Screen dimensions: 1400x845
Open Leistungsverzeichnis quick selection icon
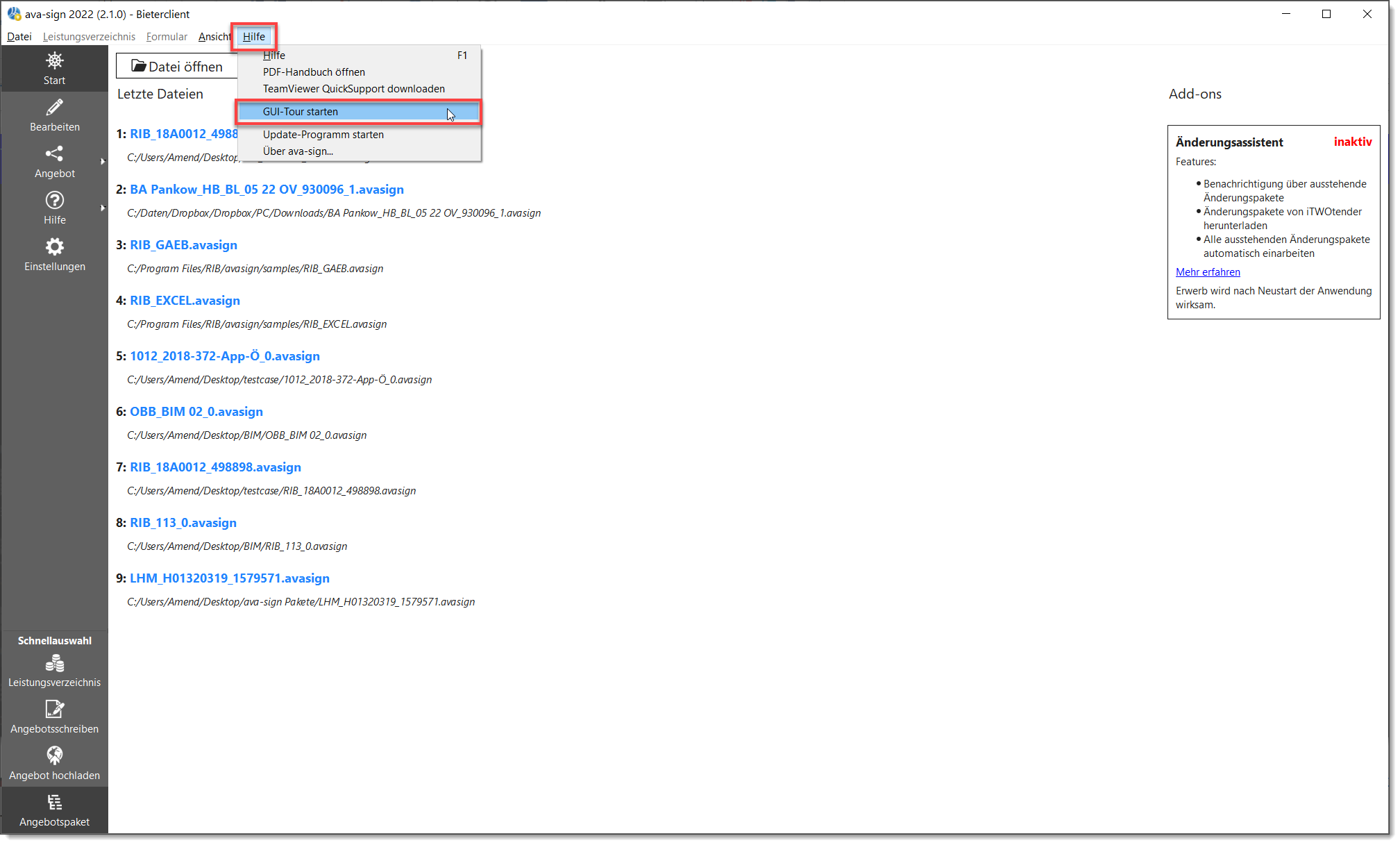pyautogui.click(x=54, y=664)
